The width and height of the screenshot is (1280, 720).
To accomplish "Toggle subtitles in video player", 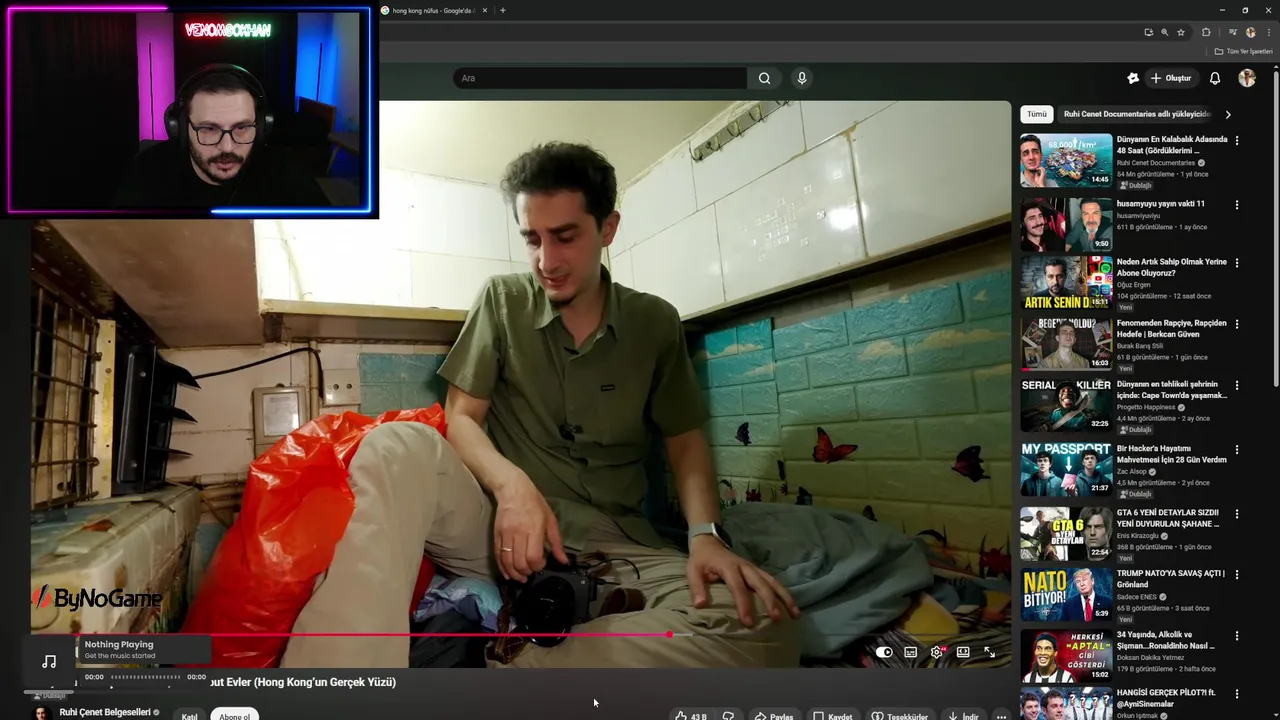I will point(910,652).
